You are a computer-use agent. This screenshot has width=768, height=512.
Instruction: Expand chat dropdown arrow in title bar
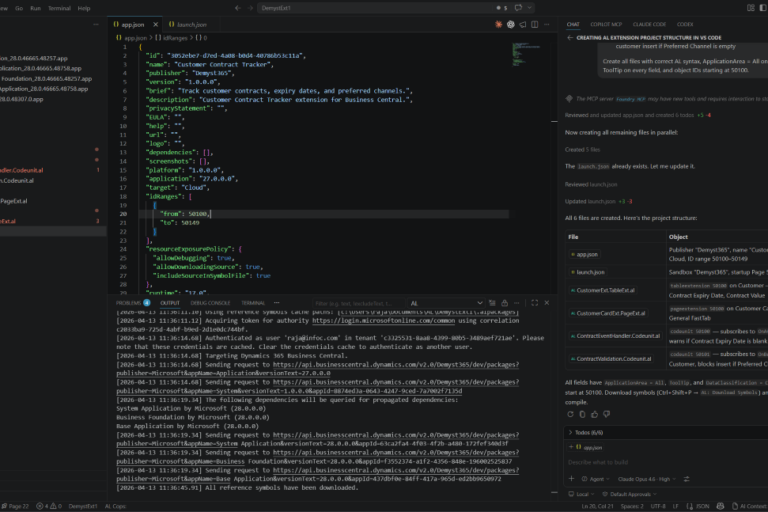click(529, 8)
